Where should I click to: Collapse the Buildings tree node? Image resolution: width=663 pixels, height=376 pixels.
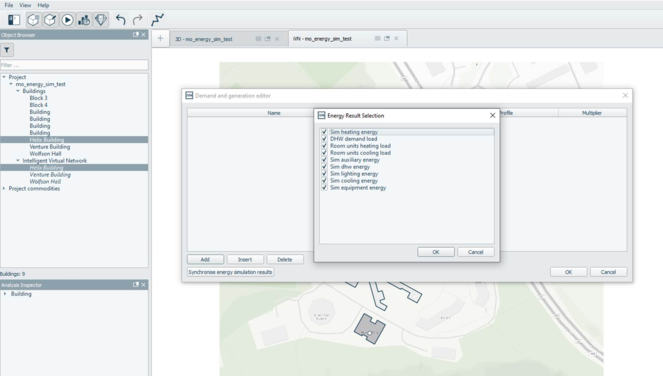pos(18,91)
